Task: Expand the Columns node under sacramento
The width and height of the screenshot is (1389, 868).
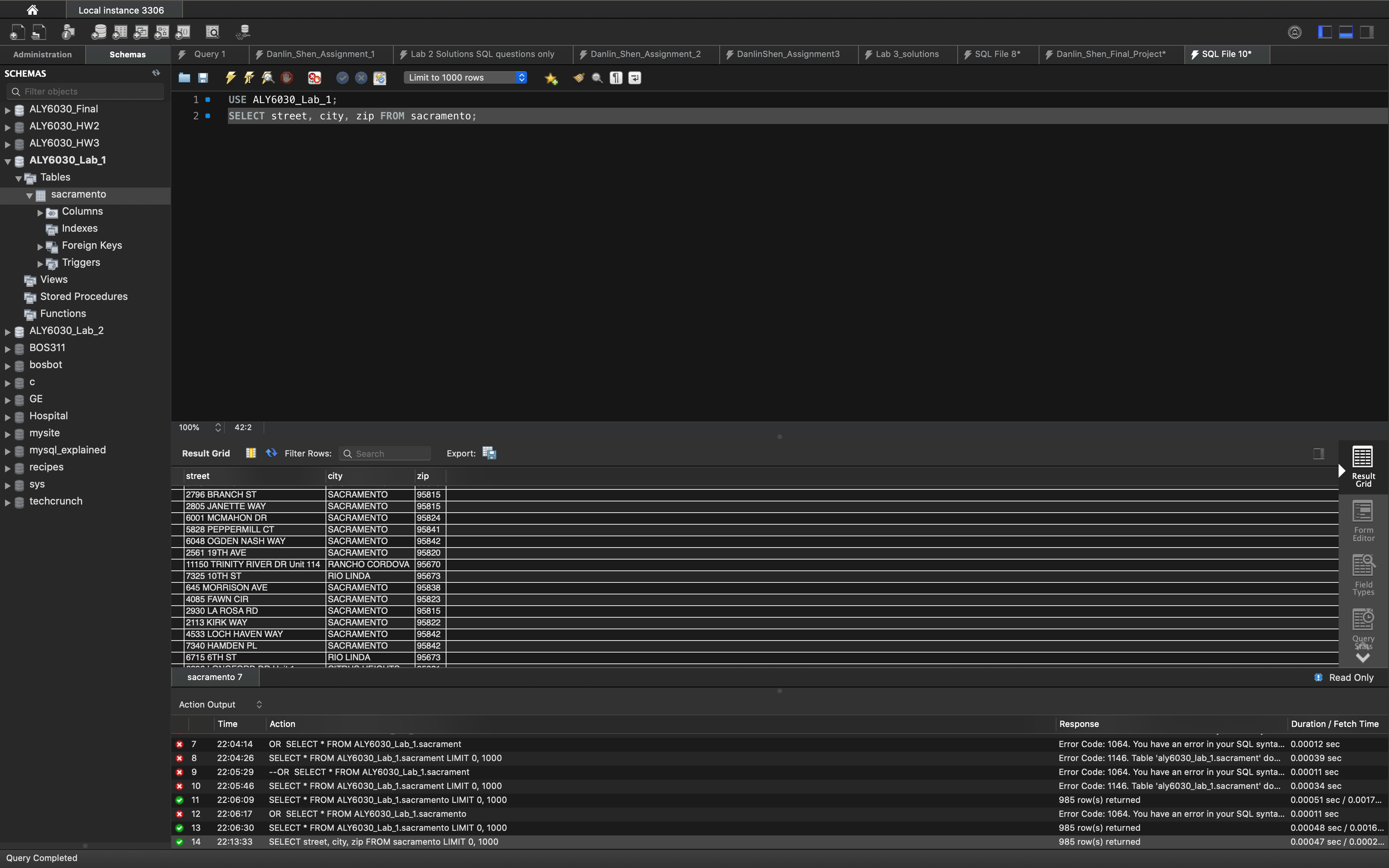Action: (40, 212)
